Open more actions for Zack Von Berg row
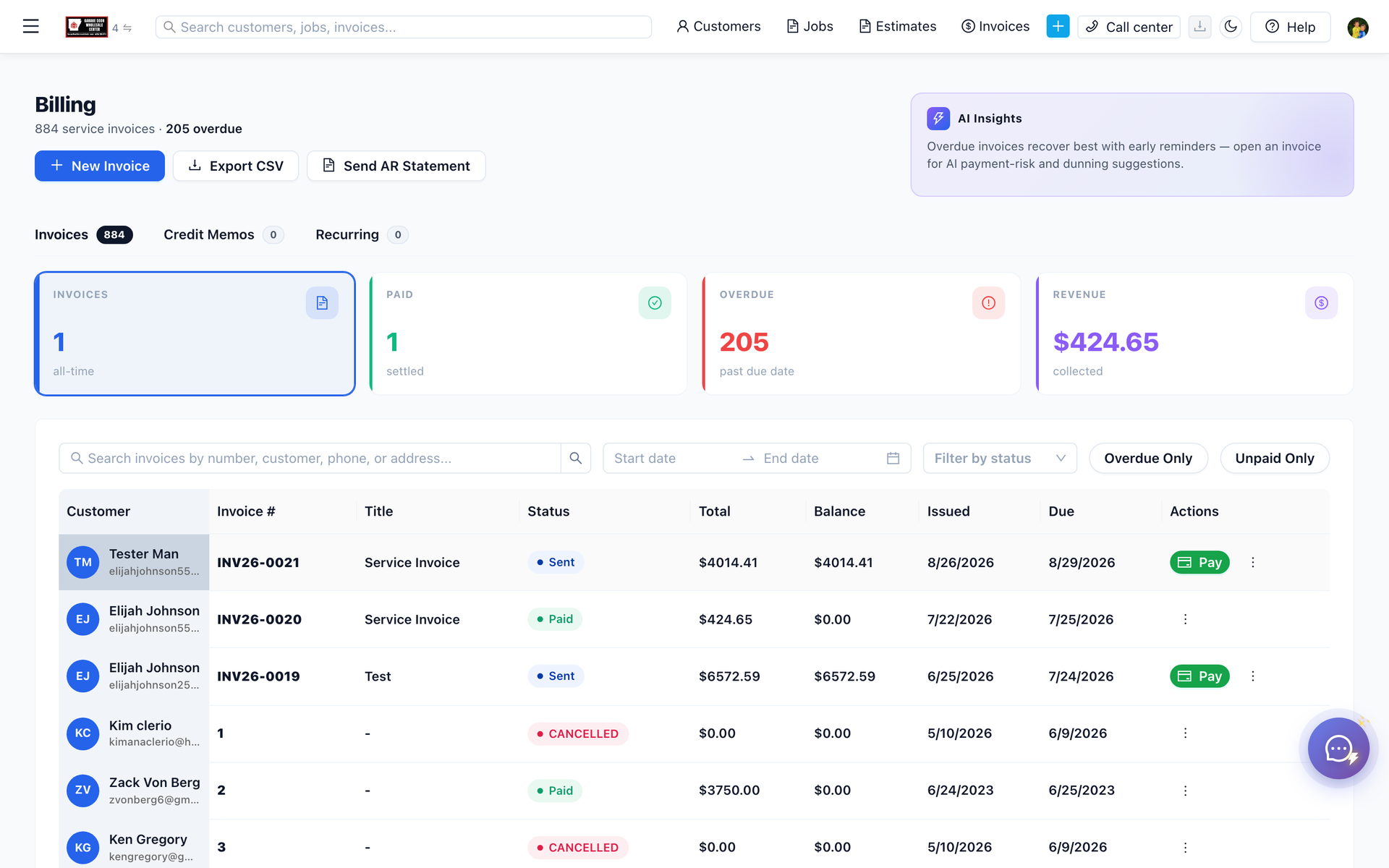The width and height of the screenshot is (1389, 868). tap(1185, 791)
